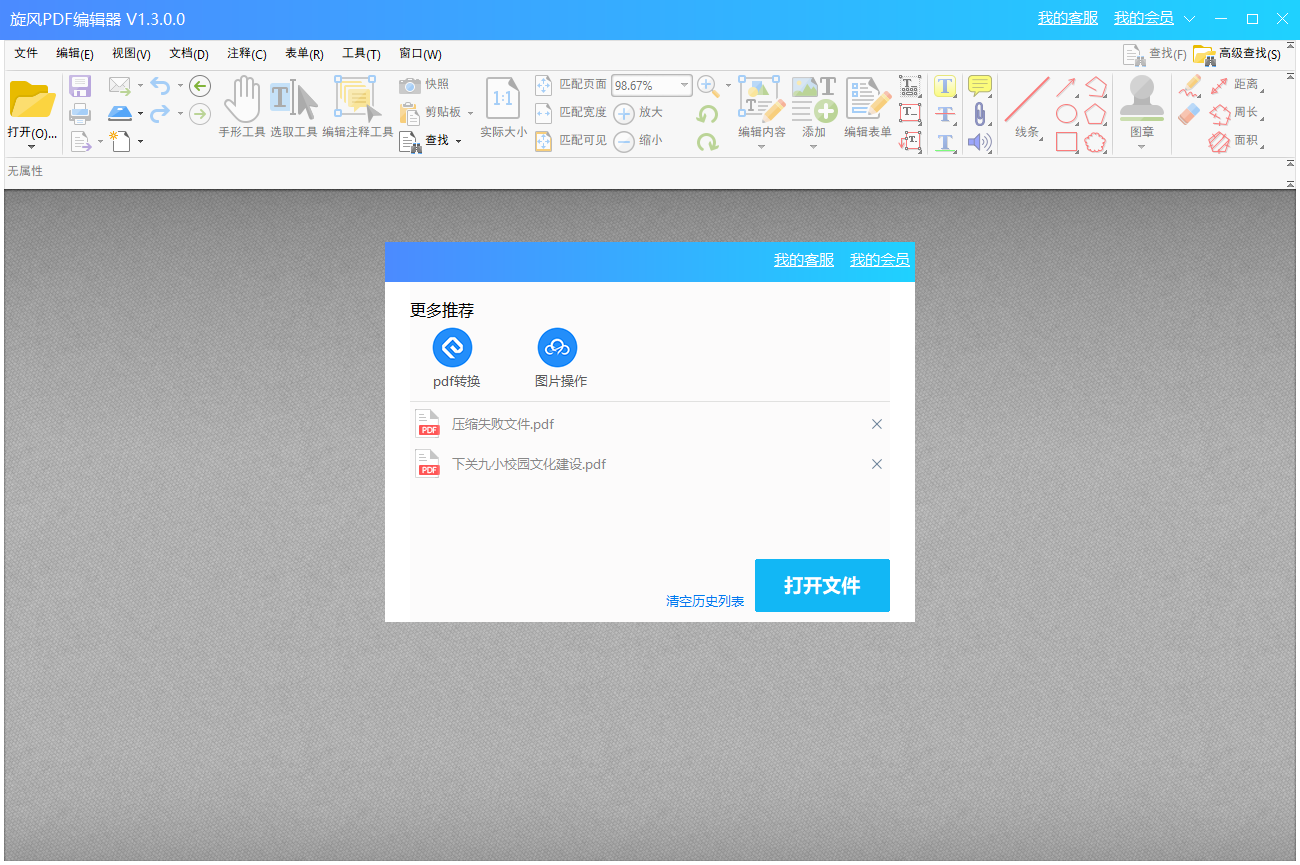The image size is (1300, 865).
Task: Open recent file 下关九小校园文化建设.pdf
Action: tap(528, 464)
